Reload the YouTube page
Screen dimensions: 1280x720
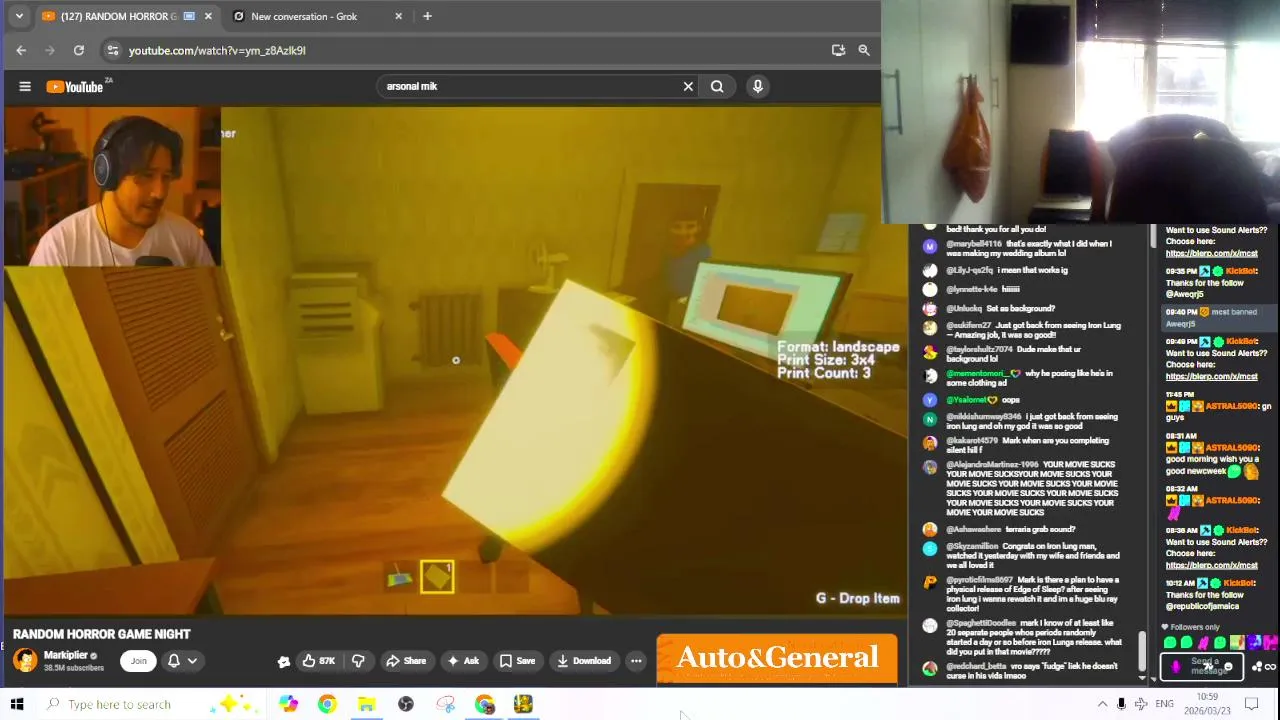[79, 50]
